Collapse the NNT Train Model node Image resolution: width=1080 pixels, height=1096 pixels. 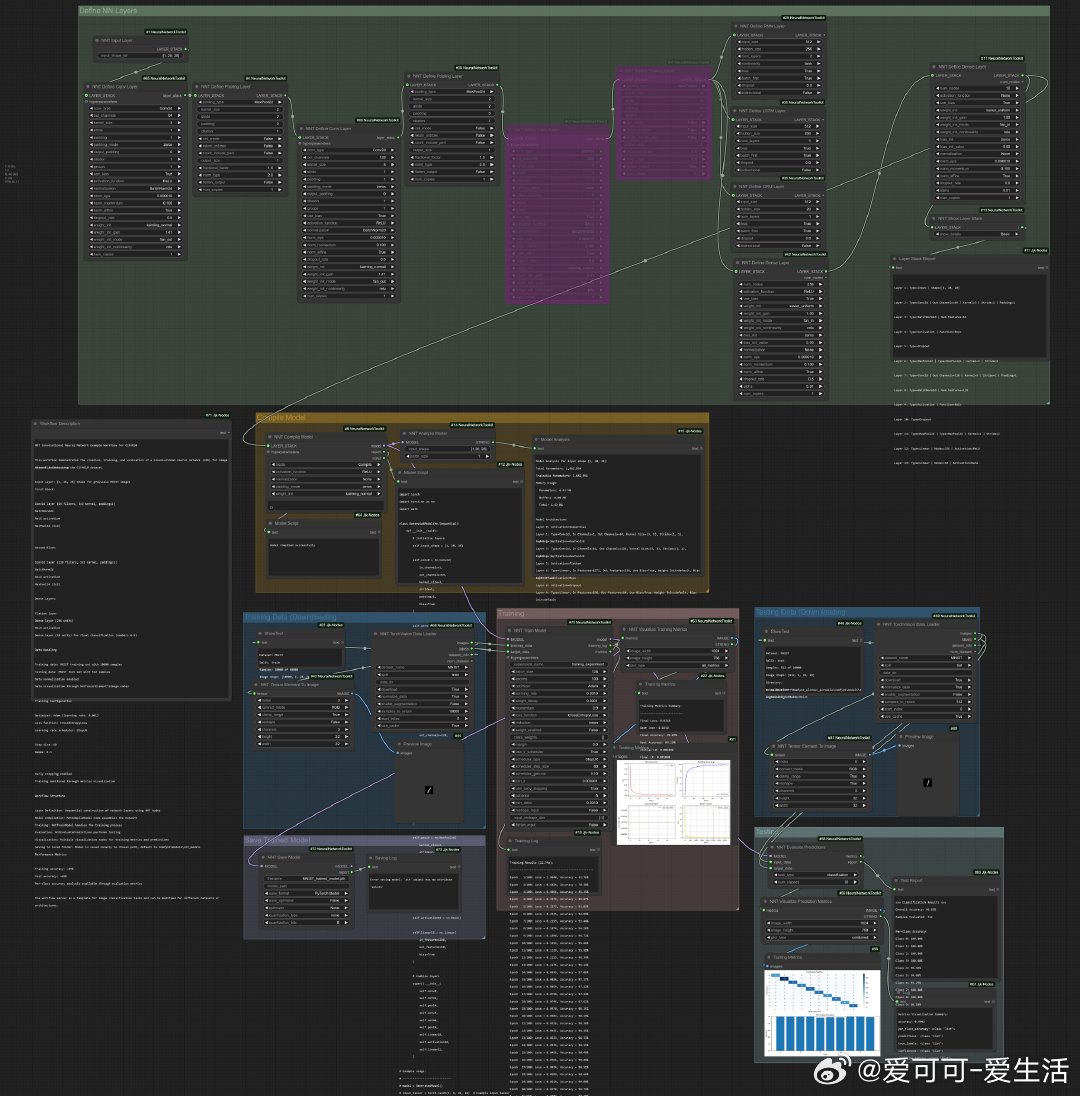[x=509, y=630]
